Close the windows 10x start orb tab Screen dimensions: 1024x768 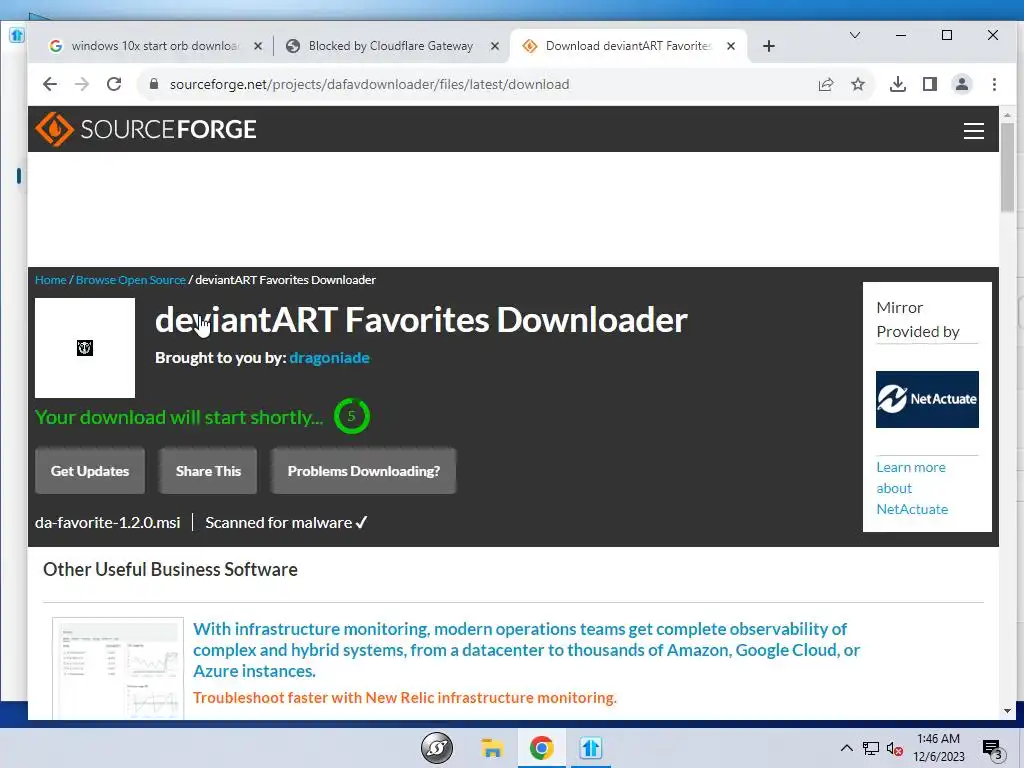click(x=258, y=46)
